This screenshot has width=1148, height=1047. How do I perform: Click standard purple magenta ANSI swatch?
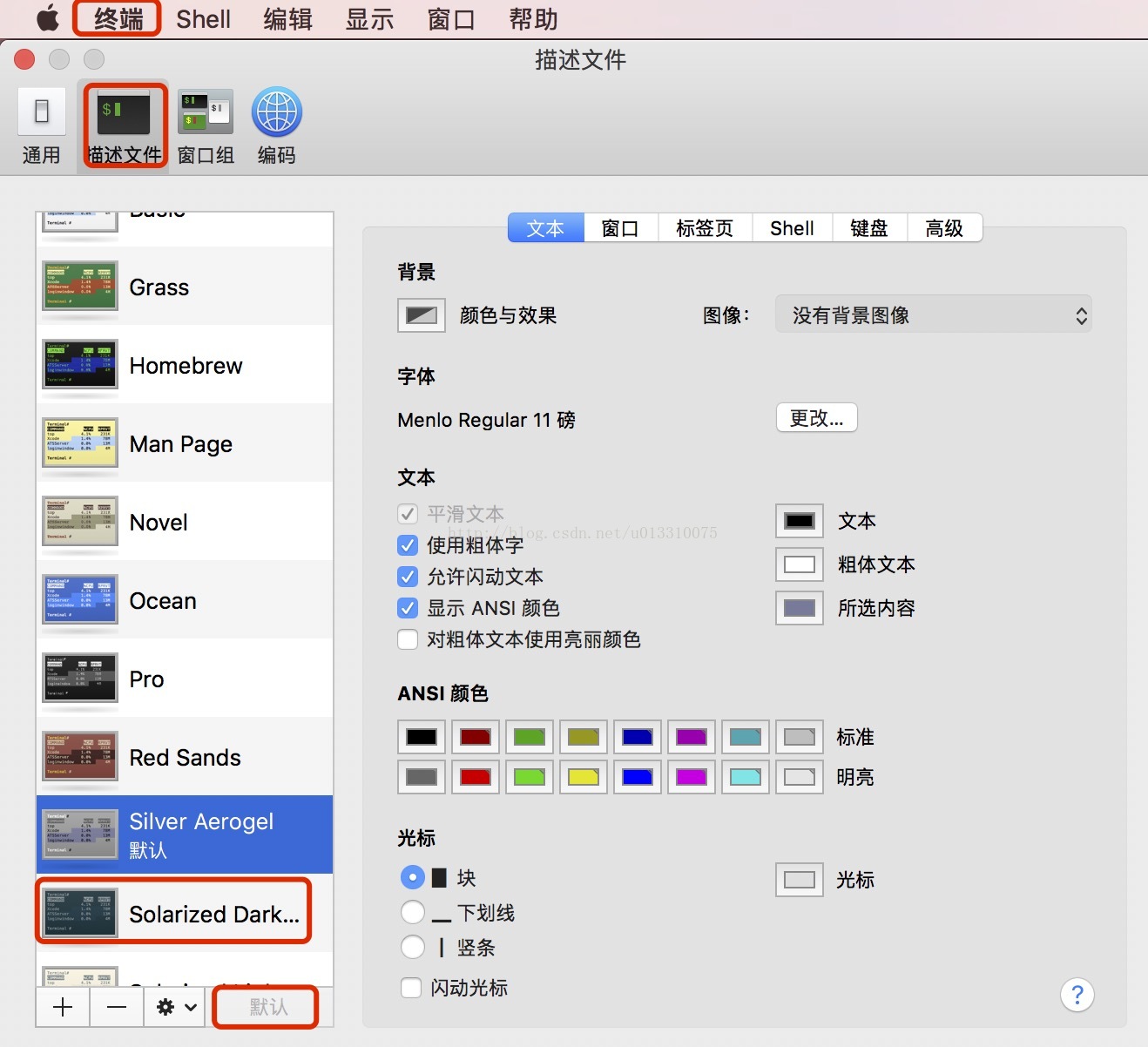pyautogui.click(x=692, y=737)
